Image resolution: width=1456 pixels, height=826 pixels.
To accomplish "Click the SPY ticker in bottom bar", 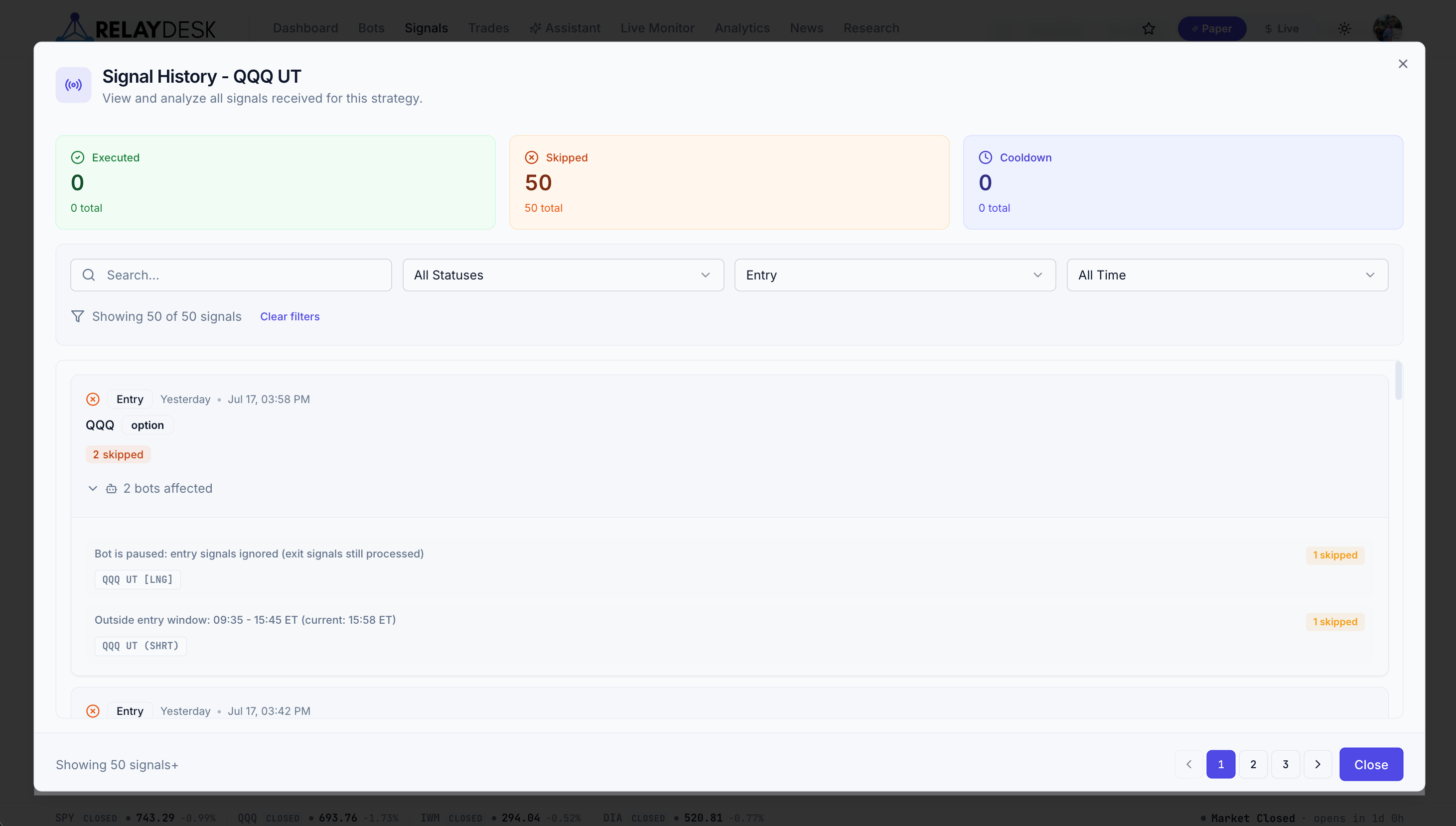I will click(136, 818).
